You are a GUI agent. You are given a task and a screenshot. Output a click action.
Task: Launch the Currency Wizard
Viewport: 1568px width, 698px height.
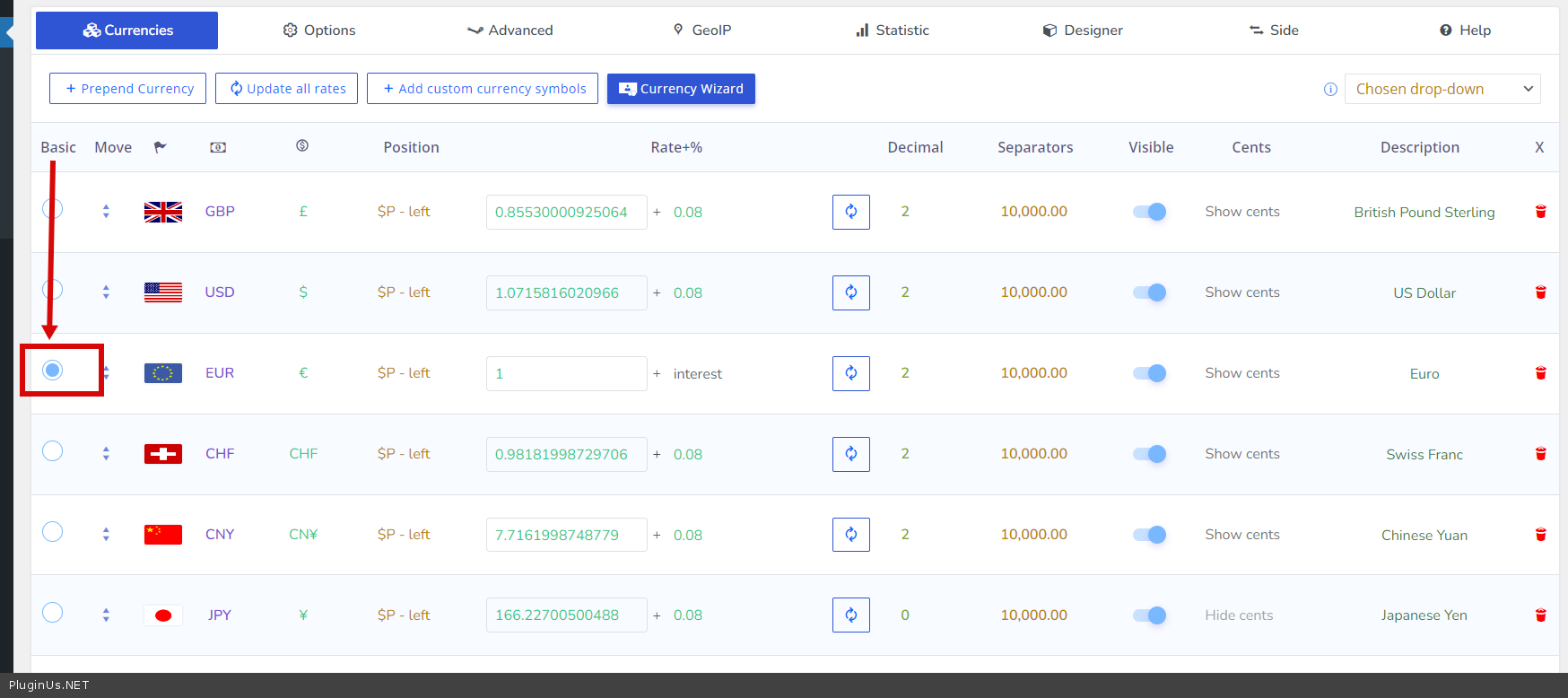click(681, 89)
